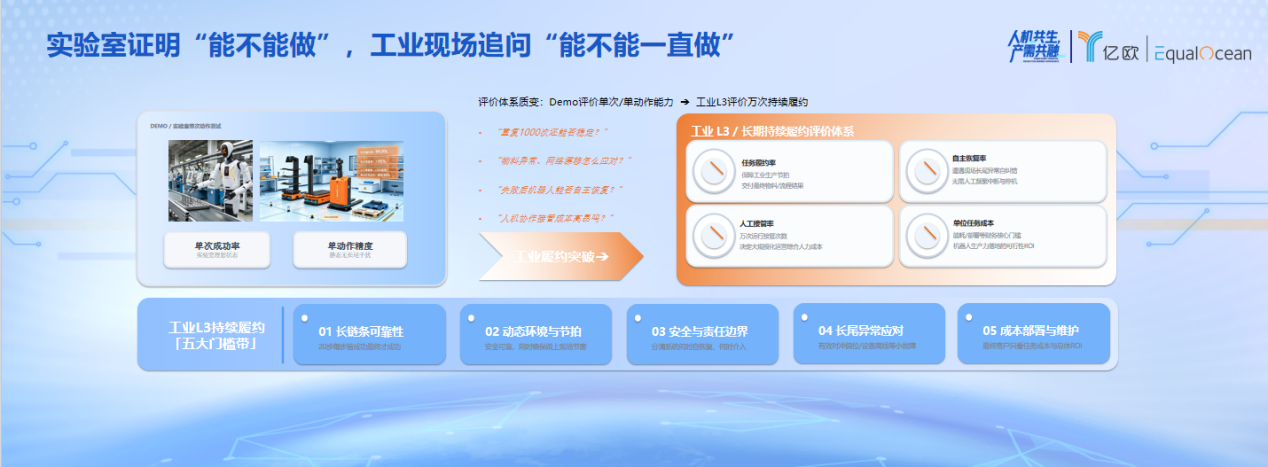
Task: Click the quote “重复1000次还能否稳定？”
Action: point(553,131)
